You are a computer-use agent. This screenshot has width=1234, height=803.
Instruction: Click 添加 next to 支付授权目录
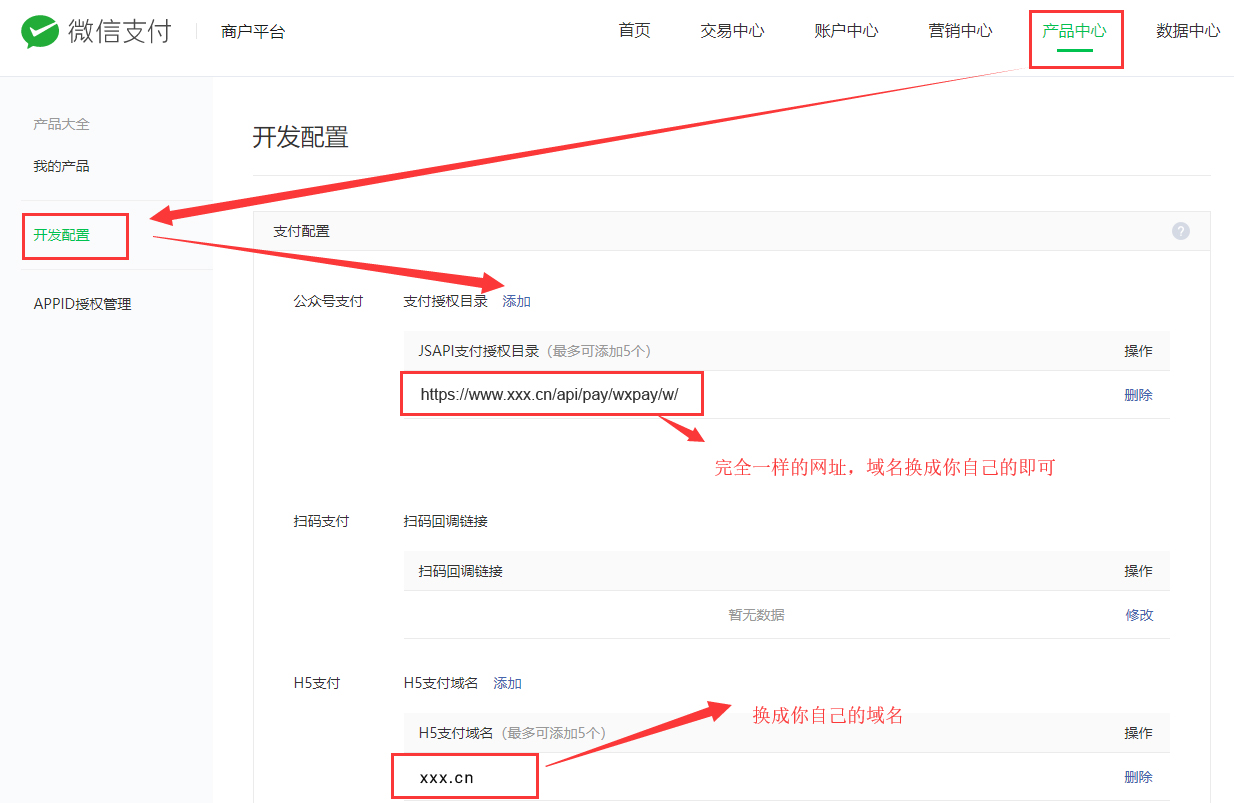516,301
